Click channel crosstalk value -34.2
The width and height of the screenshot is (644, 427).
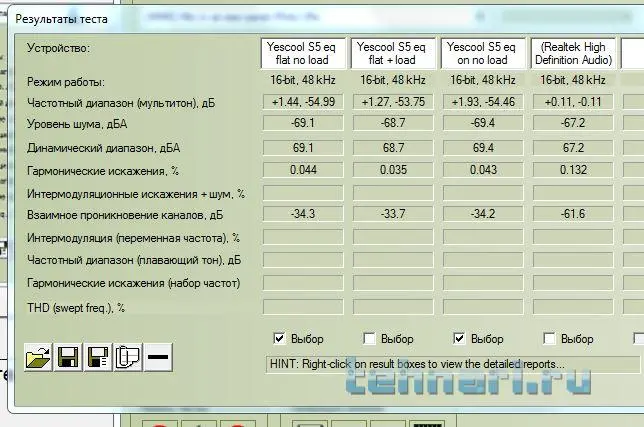click(x=483, y=214)
